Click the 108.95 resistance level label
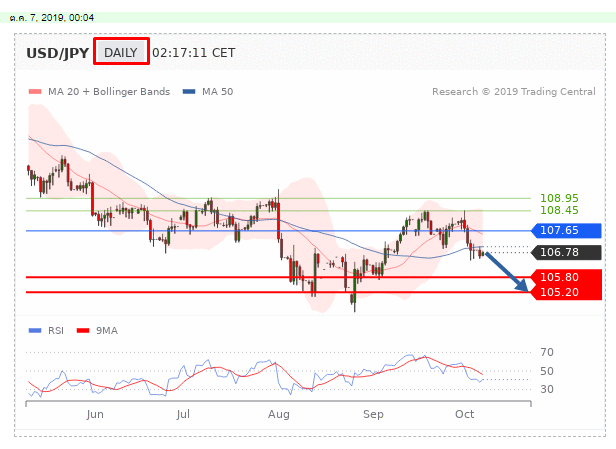This screenshot has width=616, height=449. click(x=559, y=198)
